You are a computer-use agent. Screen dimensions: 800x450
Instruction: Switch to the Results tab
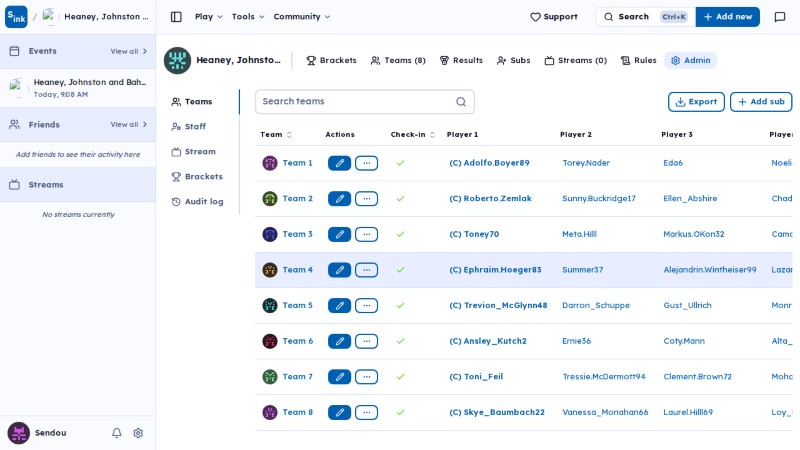[x=461, y=60]
